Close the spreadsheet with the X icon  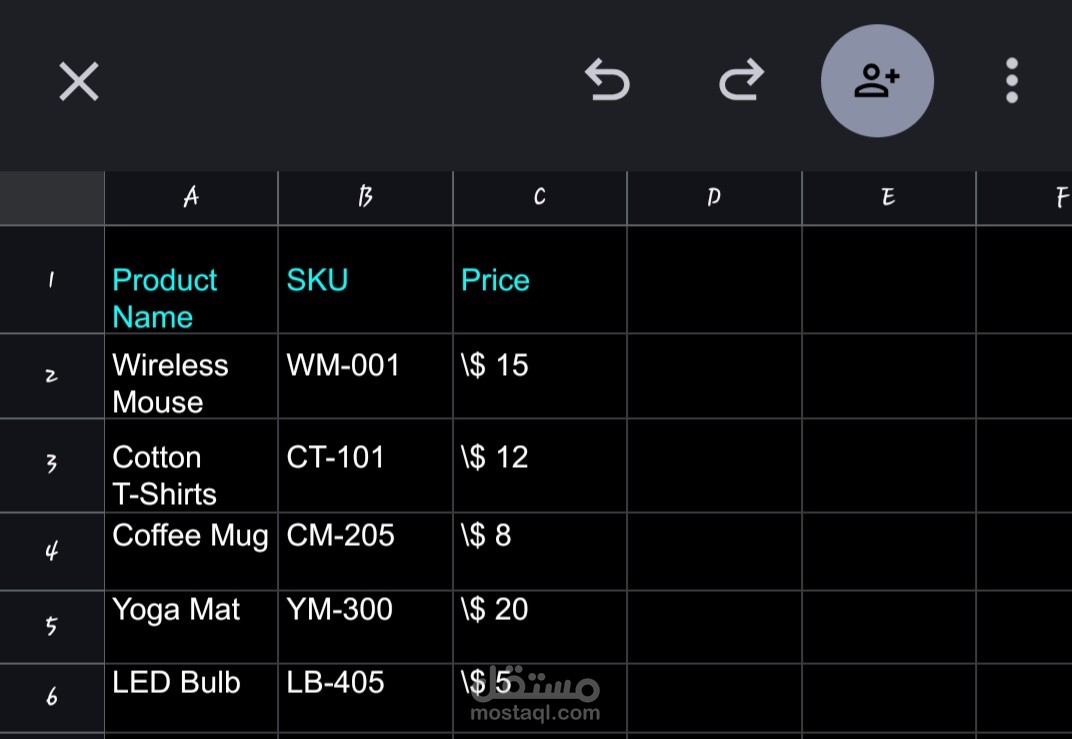(79, 81)
